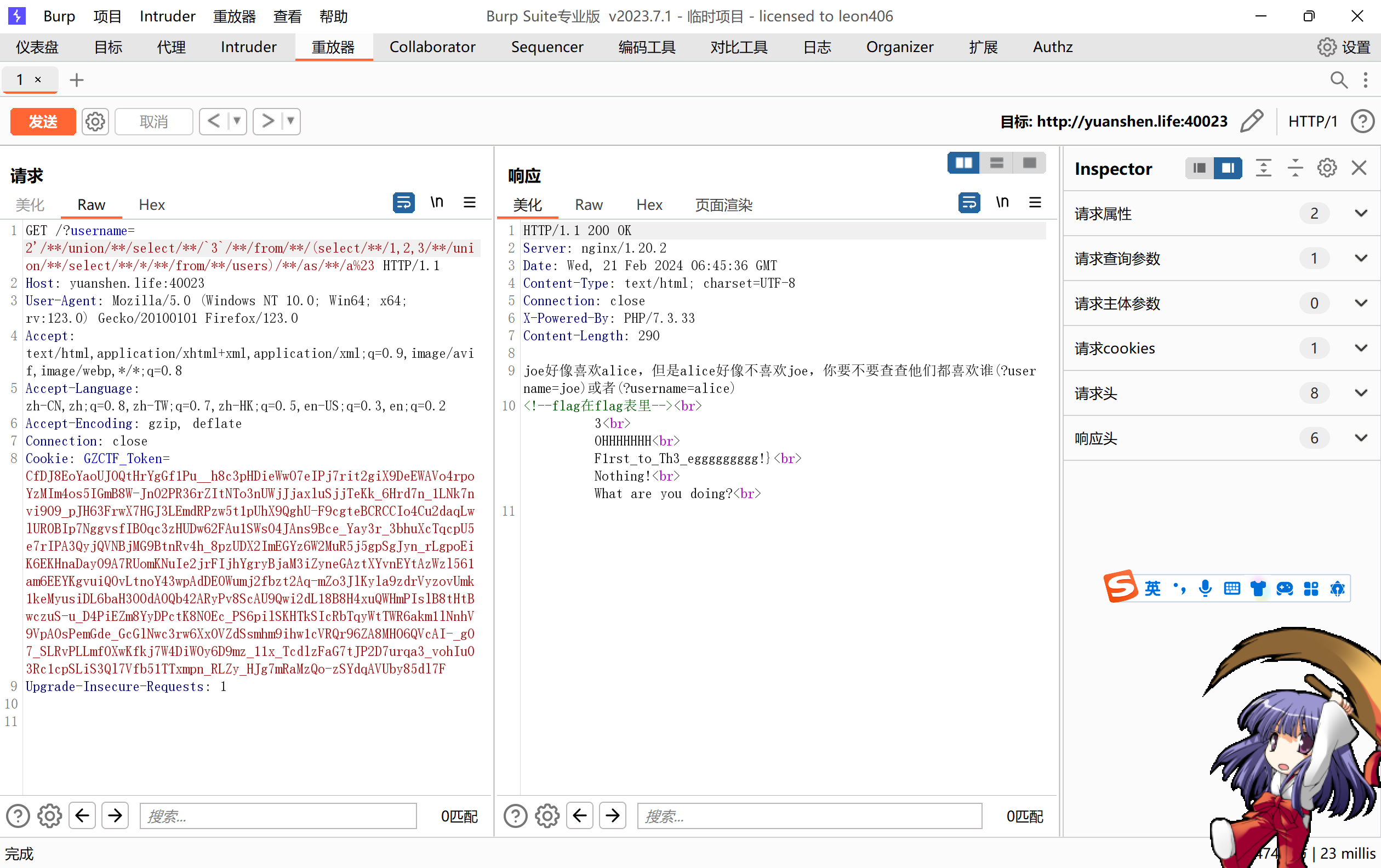This screenshot has width=1381, height=868.
Task: Open the Sequencer tab
Action: pyautogui.click(x=546, y=47)
